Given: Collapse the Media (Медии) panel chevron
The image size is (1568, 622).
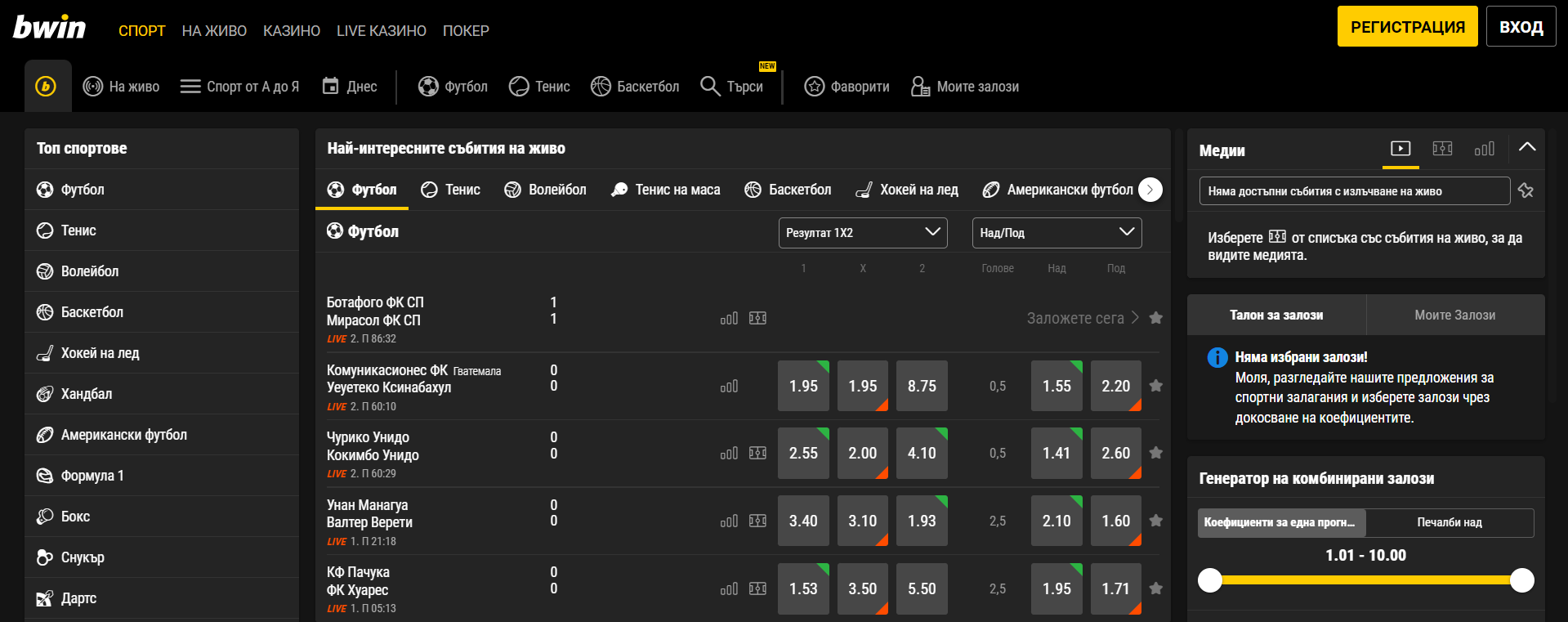Looking at the screenshot, I should point(1526,148).
